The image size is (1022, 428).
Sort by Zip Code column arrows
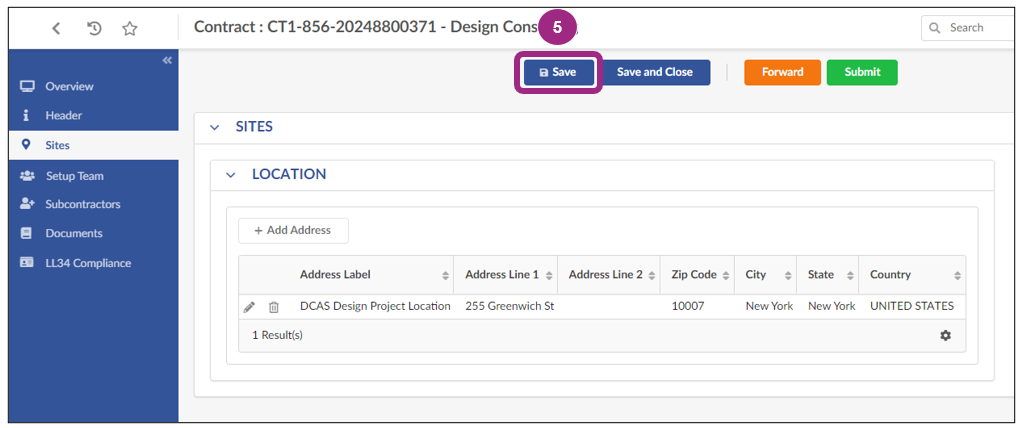[x=726, y=276]
